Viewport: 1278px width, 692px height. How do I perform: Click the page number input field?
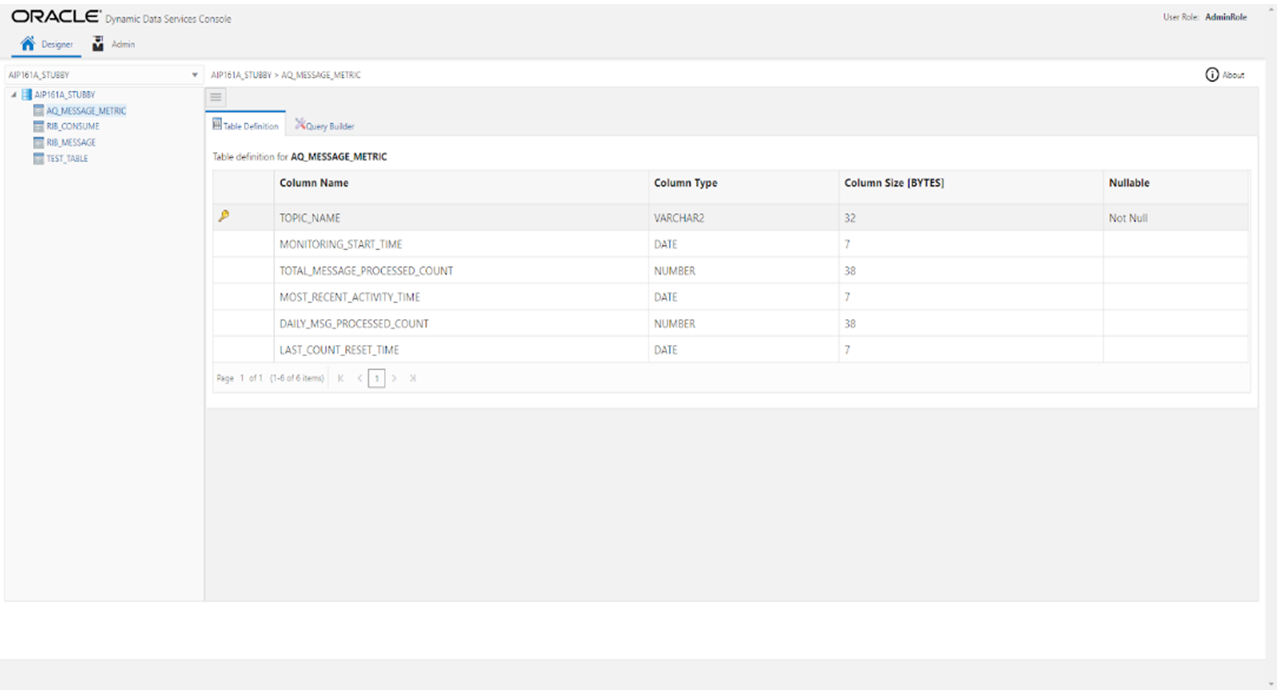pos(377,378)
